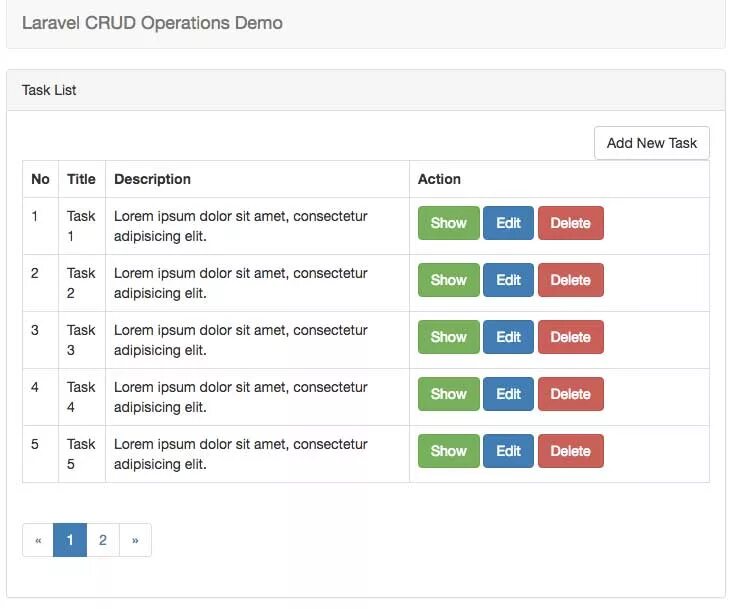Click the Description column header

pos(257,179)
